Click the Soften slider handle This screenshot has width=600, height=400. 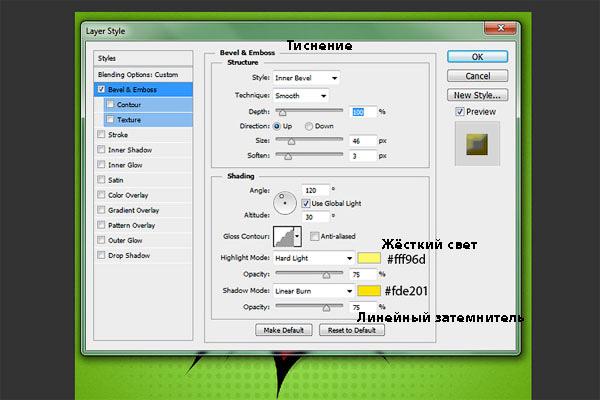(288, 157)
